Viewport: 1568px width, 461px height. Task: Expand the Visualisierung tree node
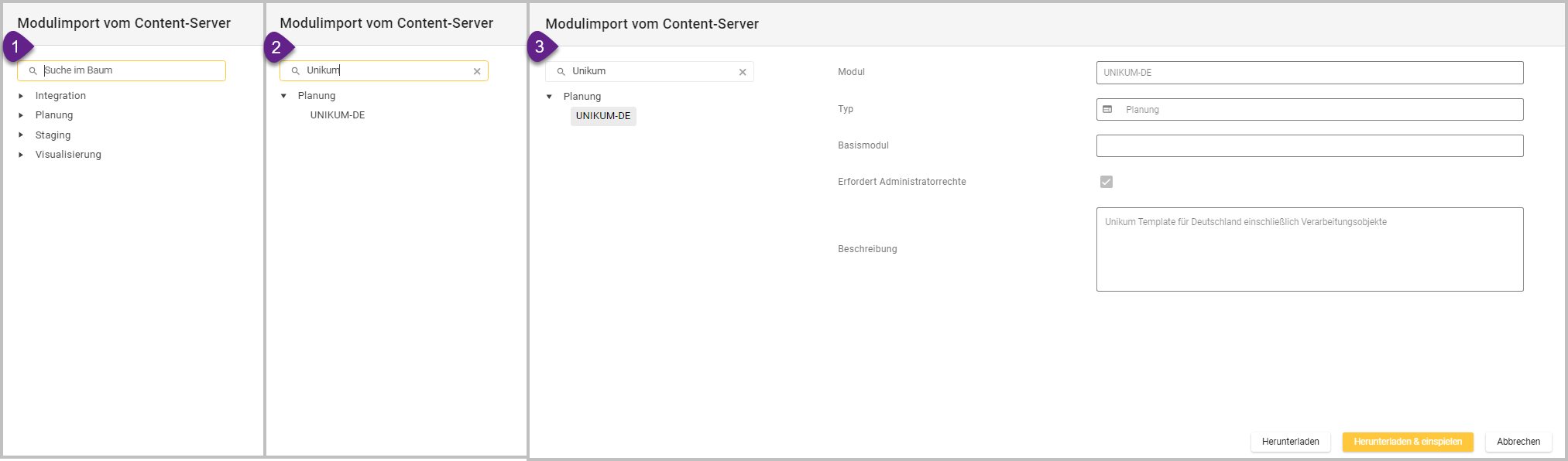21,155
